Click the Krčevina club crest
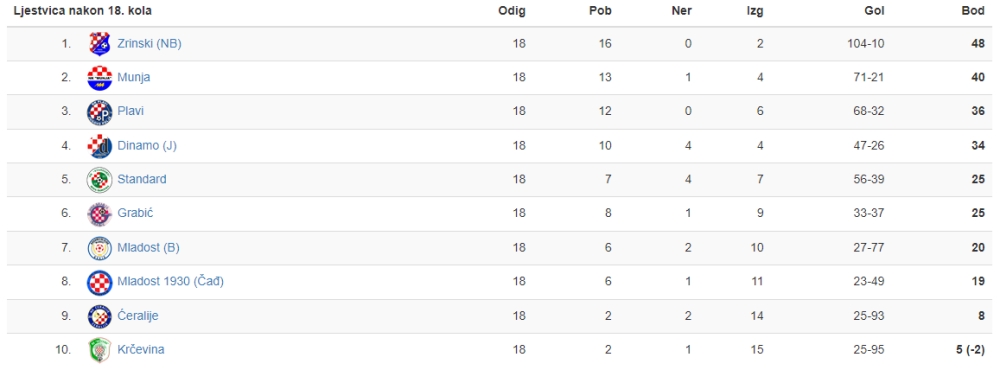 pos(99,350)
